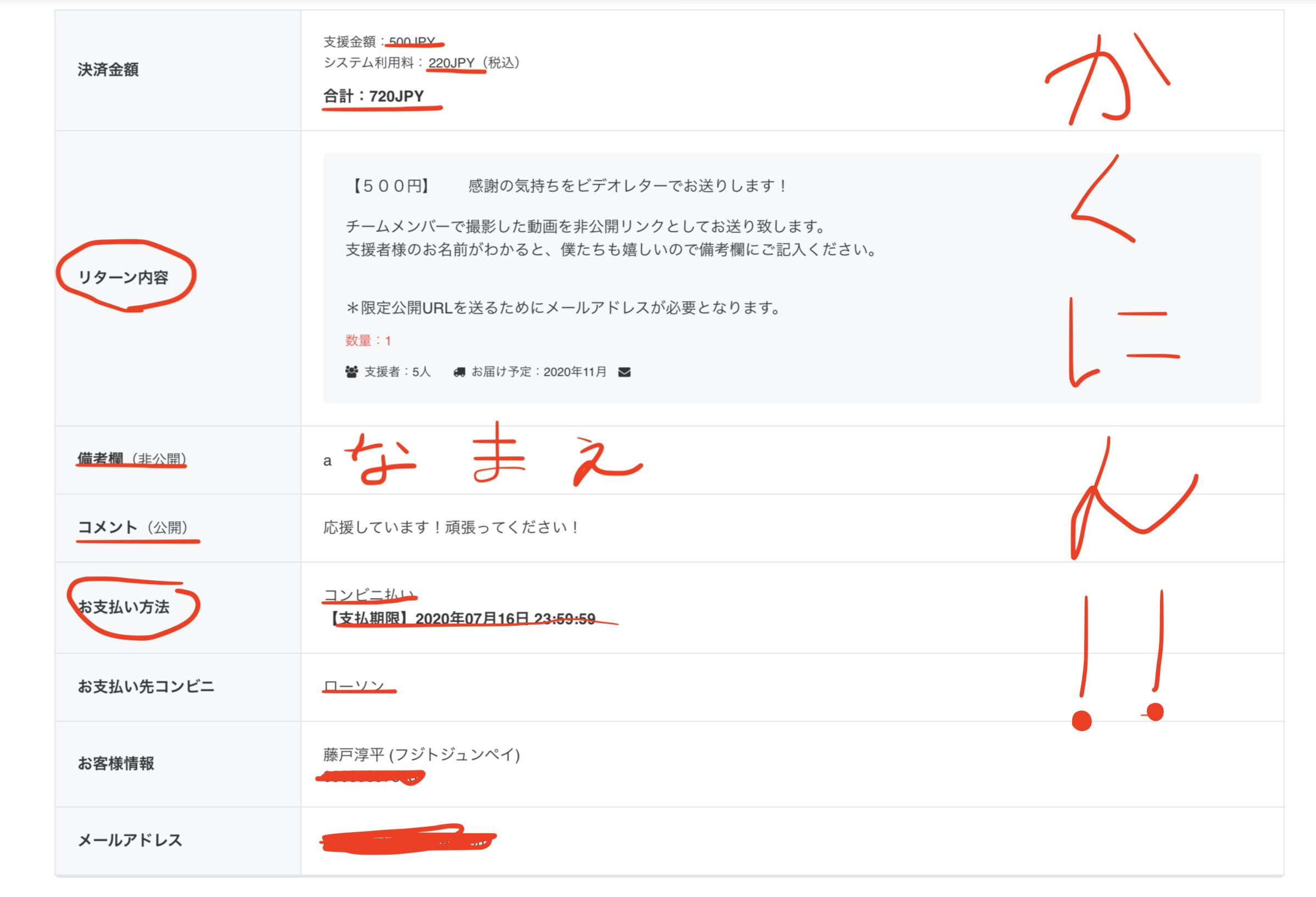Select the リターン内容 row label
The height and width of the screenshot is (897, 1316).
pyautogui.click(x=124, y=277)
